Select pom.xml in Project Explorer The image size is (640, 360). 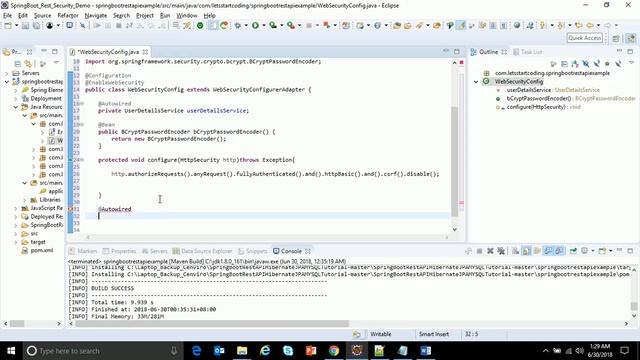pos(41,251)
